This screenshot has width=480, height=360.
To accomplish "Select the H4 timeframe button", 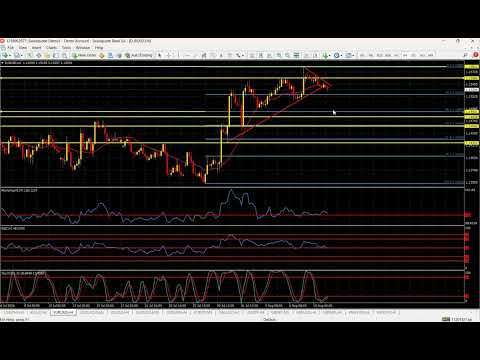I will [x=405, y=55].
